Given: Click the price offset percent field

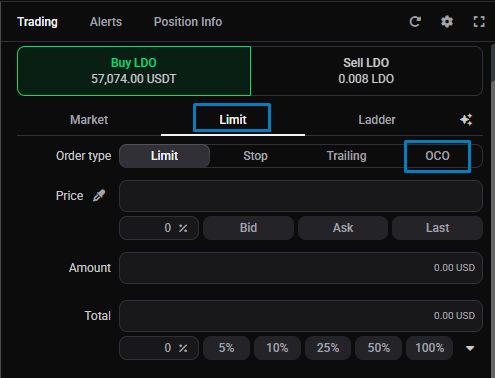Looking at the screenshot, I should tap(159, 228).
